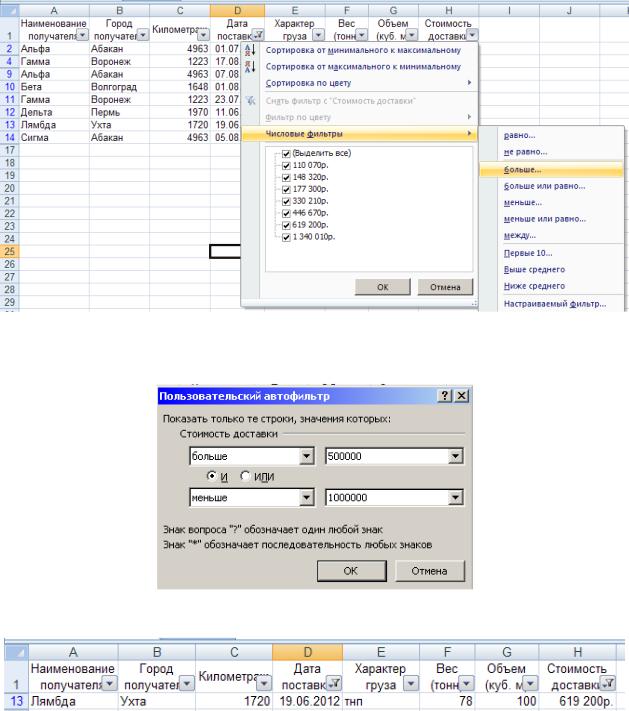Click the select-all corner of the top sheet
Image resolution: width=629 pixels, height=711 pixels.
pos(9,10)
